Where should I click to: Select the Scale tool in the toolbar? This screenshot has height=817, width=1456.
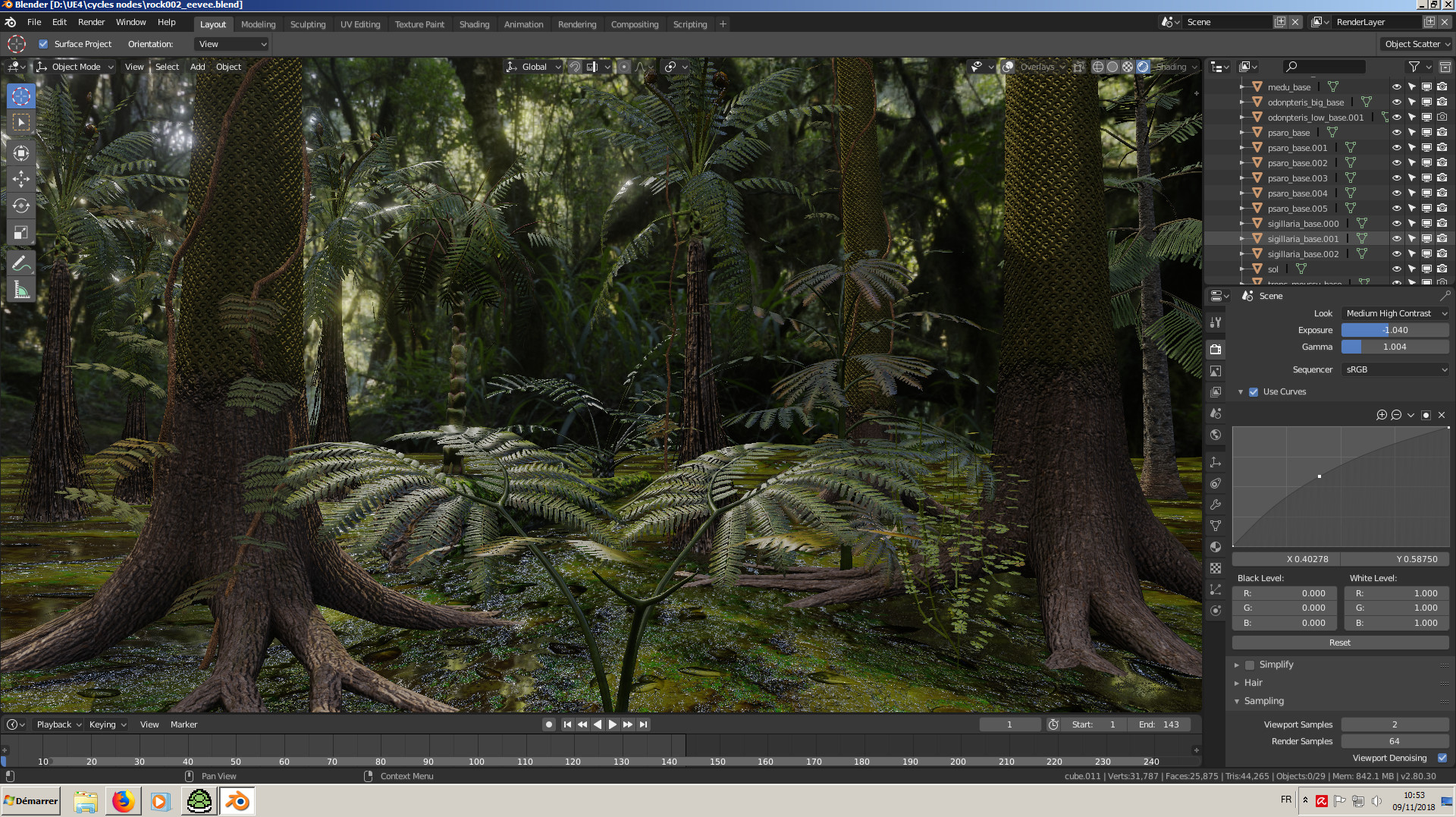21,232
